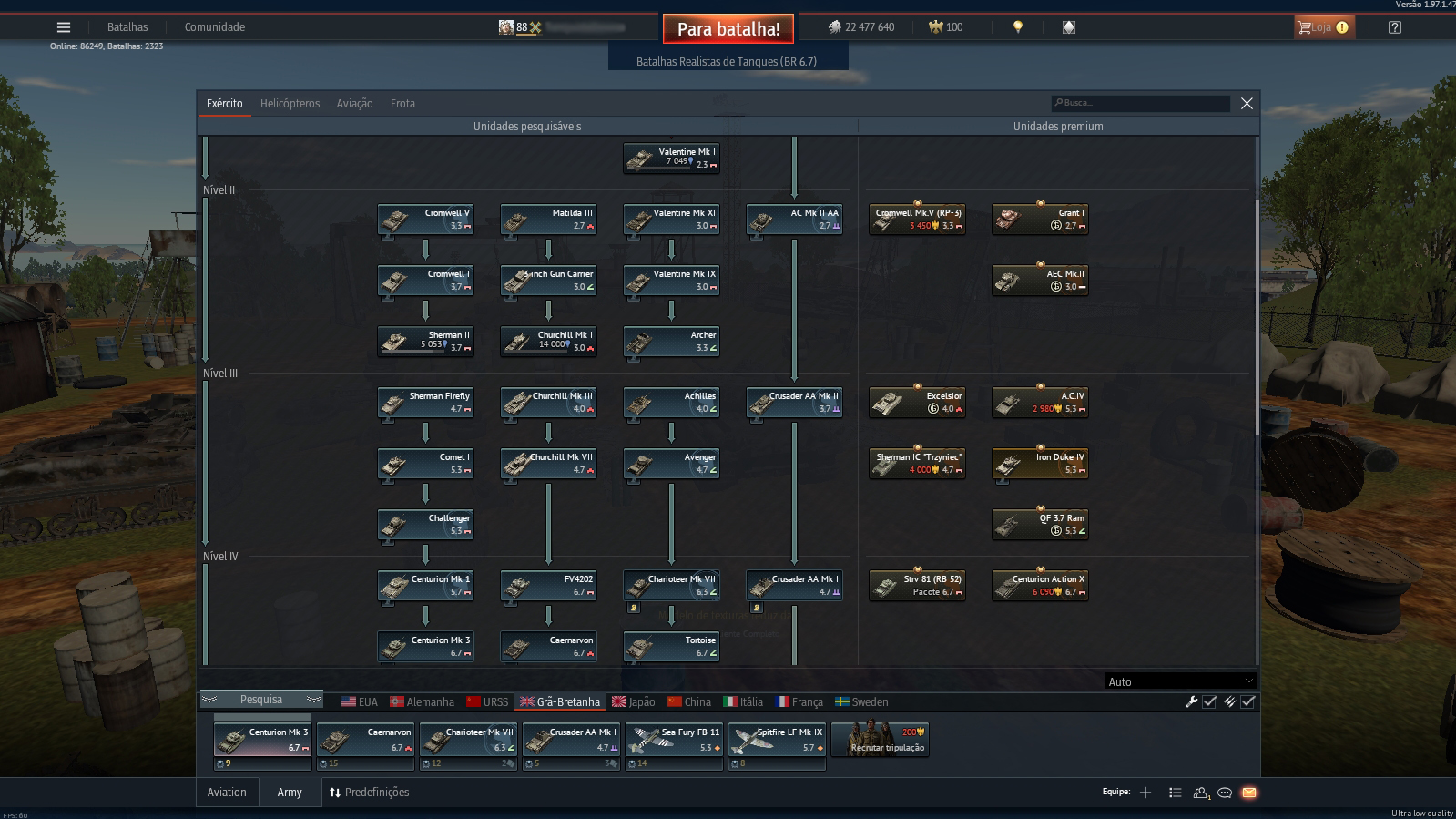Open the Comunidade menu

click(x=215, y=27)
